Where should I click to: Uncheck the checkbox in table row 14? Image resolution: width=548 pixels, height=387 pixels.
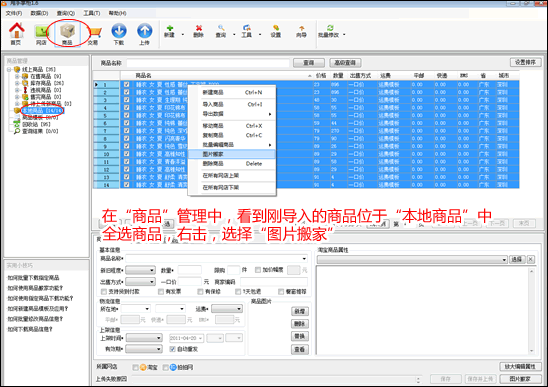(x=127, y=185)
